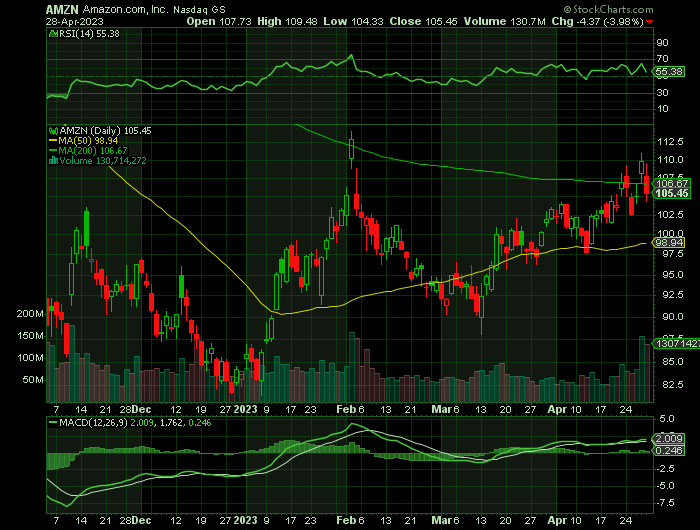The height and width of the screenshot is (530, 700).
Task: Click the RSI legend line icon
Action: tap(53, 33)
